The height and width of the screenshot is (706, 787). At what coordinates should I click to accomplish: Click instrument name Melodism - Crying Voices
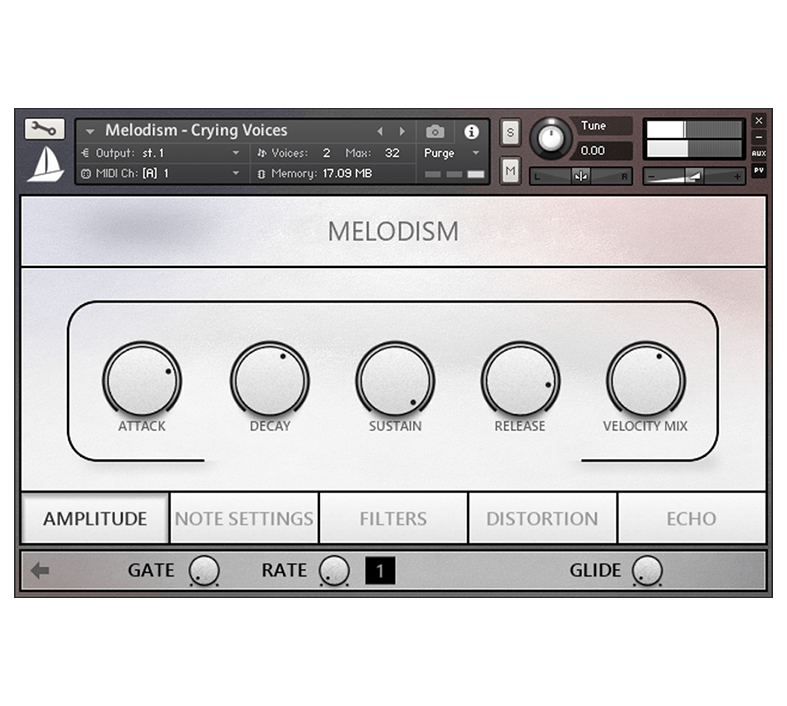pyautogui.click(x=196, y=130)
